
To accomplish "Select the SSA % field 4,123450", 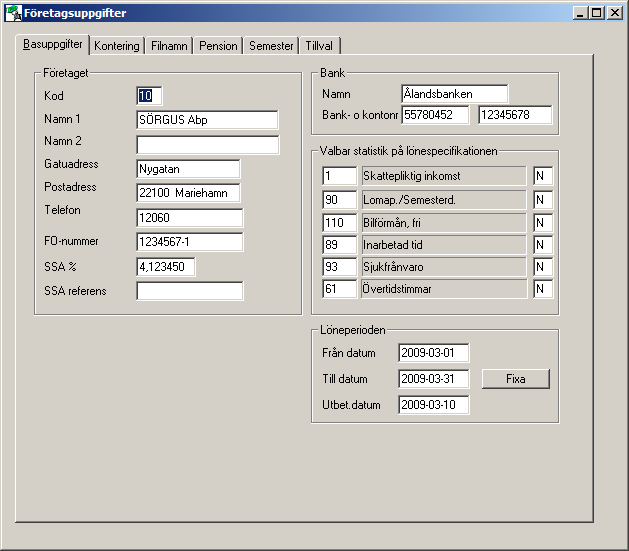I will 166,267.
